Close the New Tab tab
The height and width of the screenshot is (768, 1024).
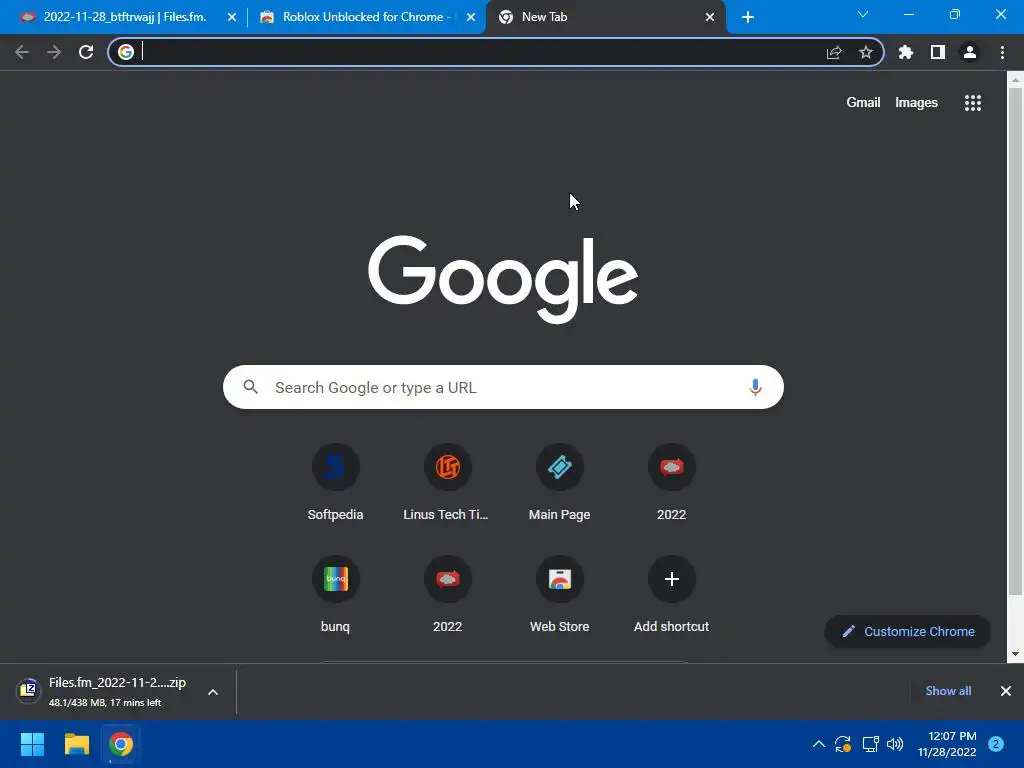pos(710,18)
